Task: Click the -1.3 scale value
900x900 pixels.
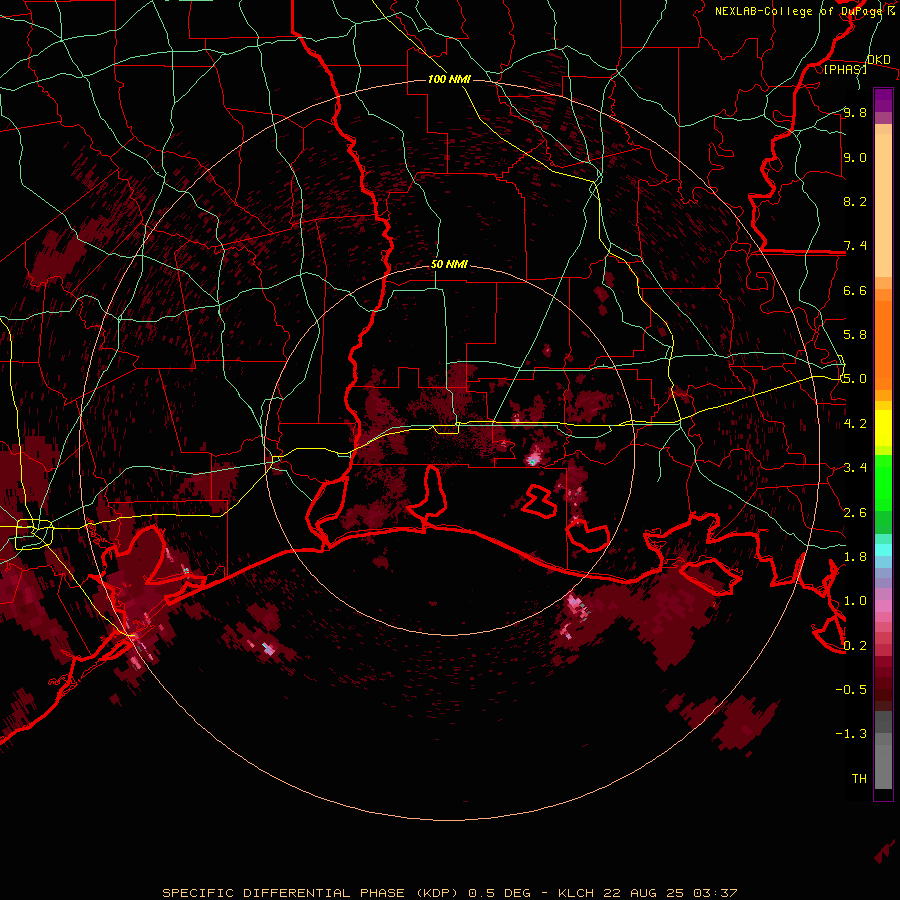Action: (851, 734)
